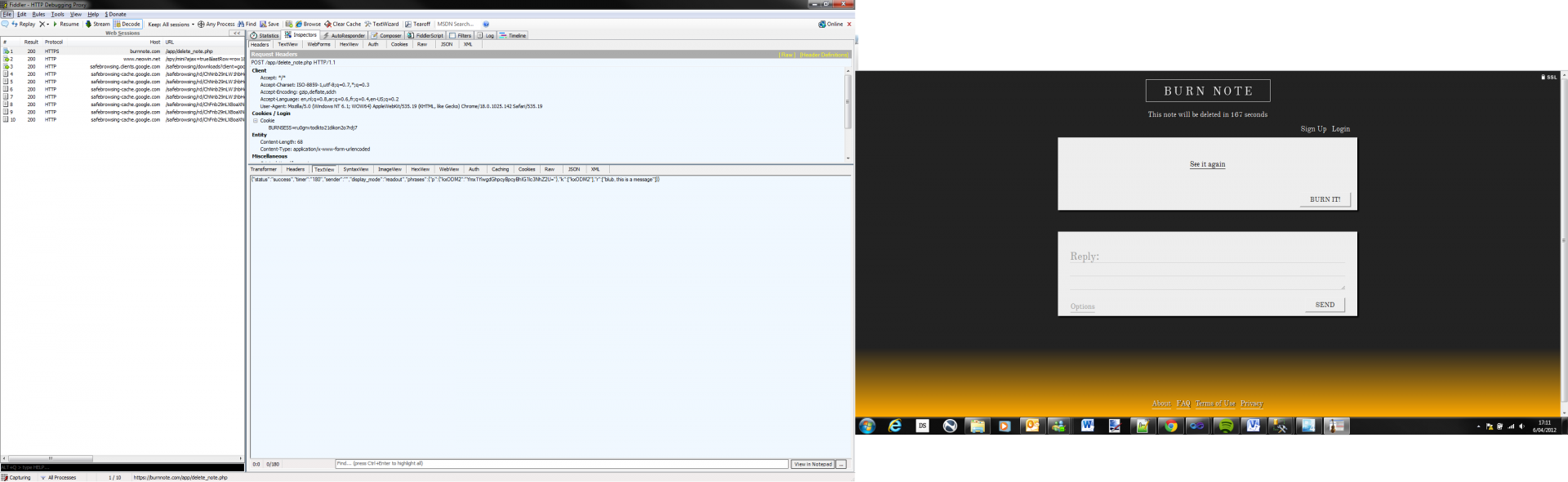Open the File menu
1568x482 pixels.
7,15
